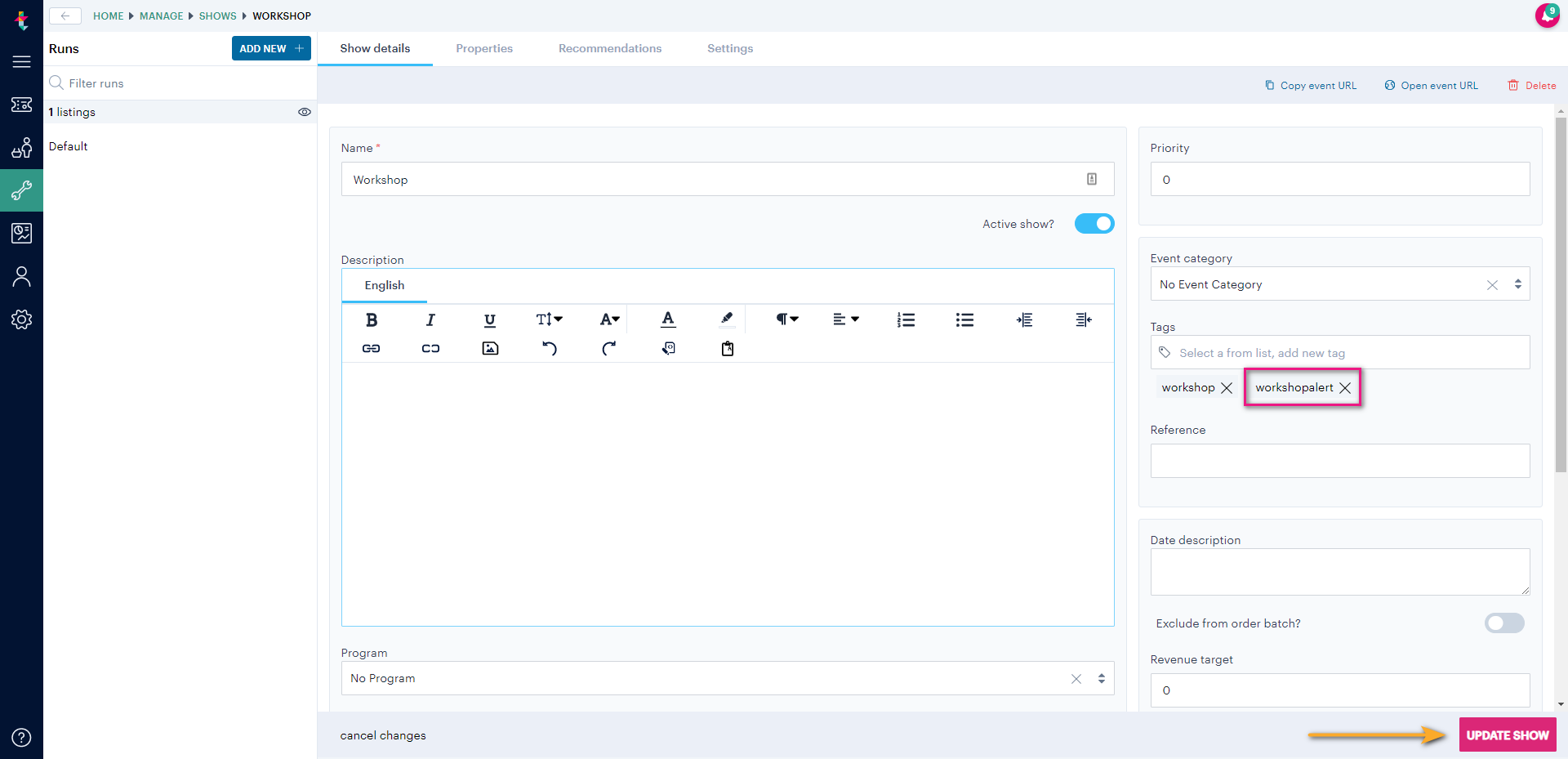This screenshot has width=1568, height=759.
Task: Click the clear formatting icon
Action: pos(668,348)
